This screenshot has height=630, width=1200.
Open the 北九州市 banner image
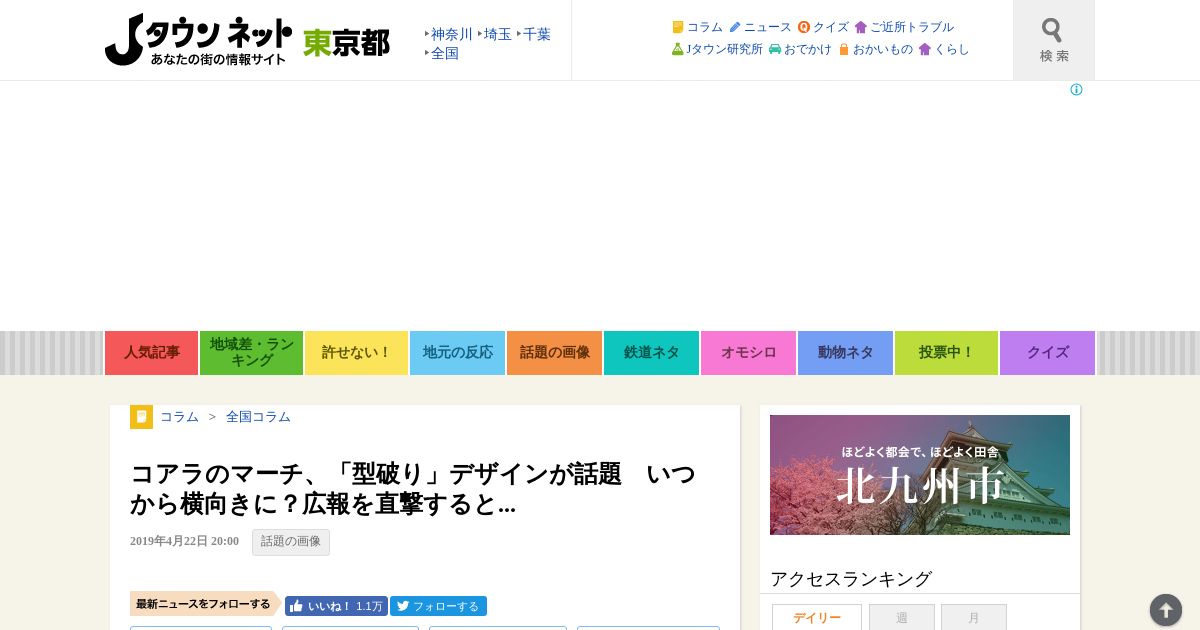coord(920,475)
